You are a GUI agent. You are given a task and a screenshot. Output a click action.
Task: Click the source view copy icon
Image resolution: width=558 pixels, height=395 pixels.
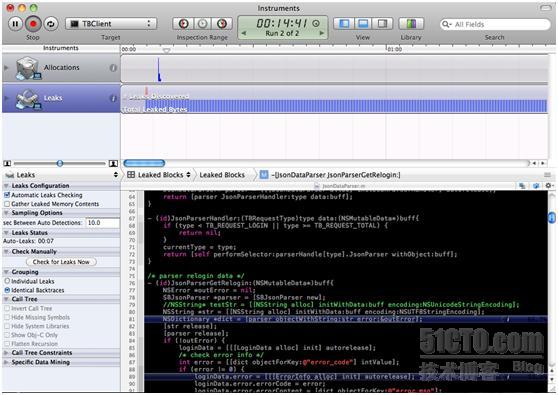pyautogui.click(x=522, y=185)
